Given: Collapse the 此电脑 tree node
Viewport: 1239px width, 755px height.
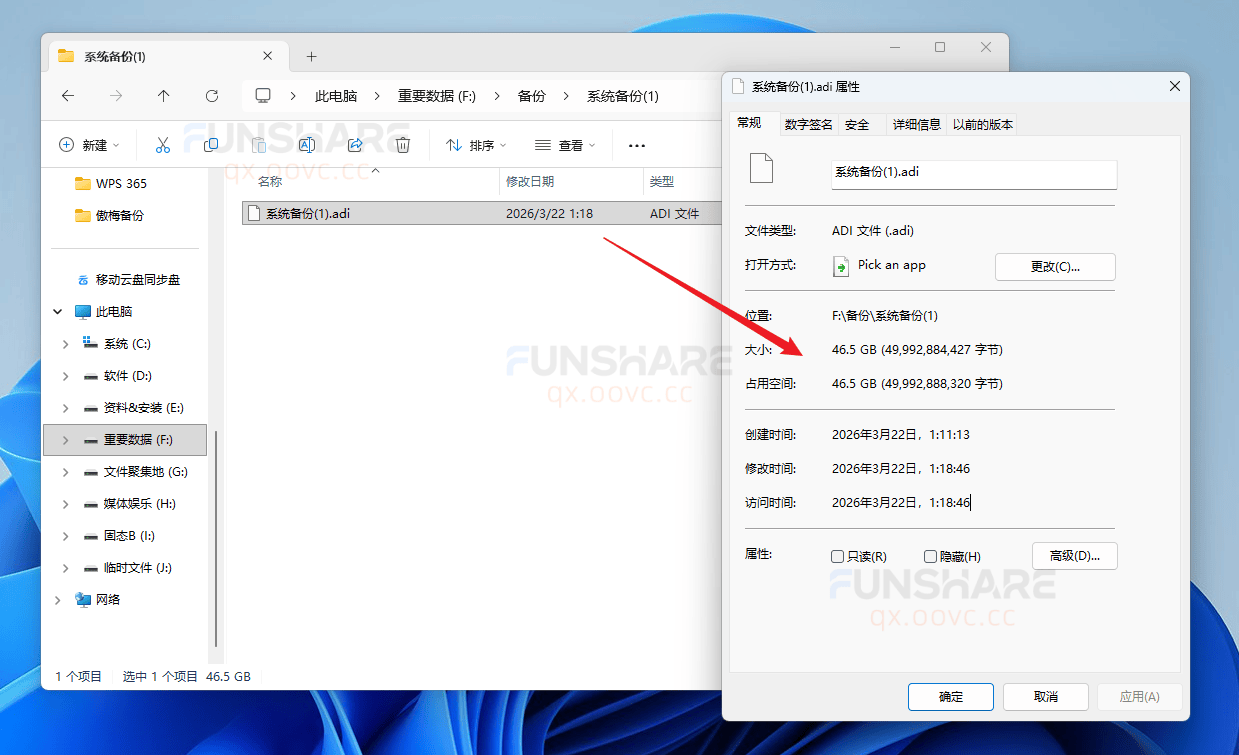Looking at the screenshot, I should [57, 311].
